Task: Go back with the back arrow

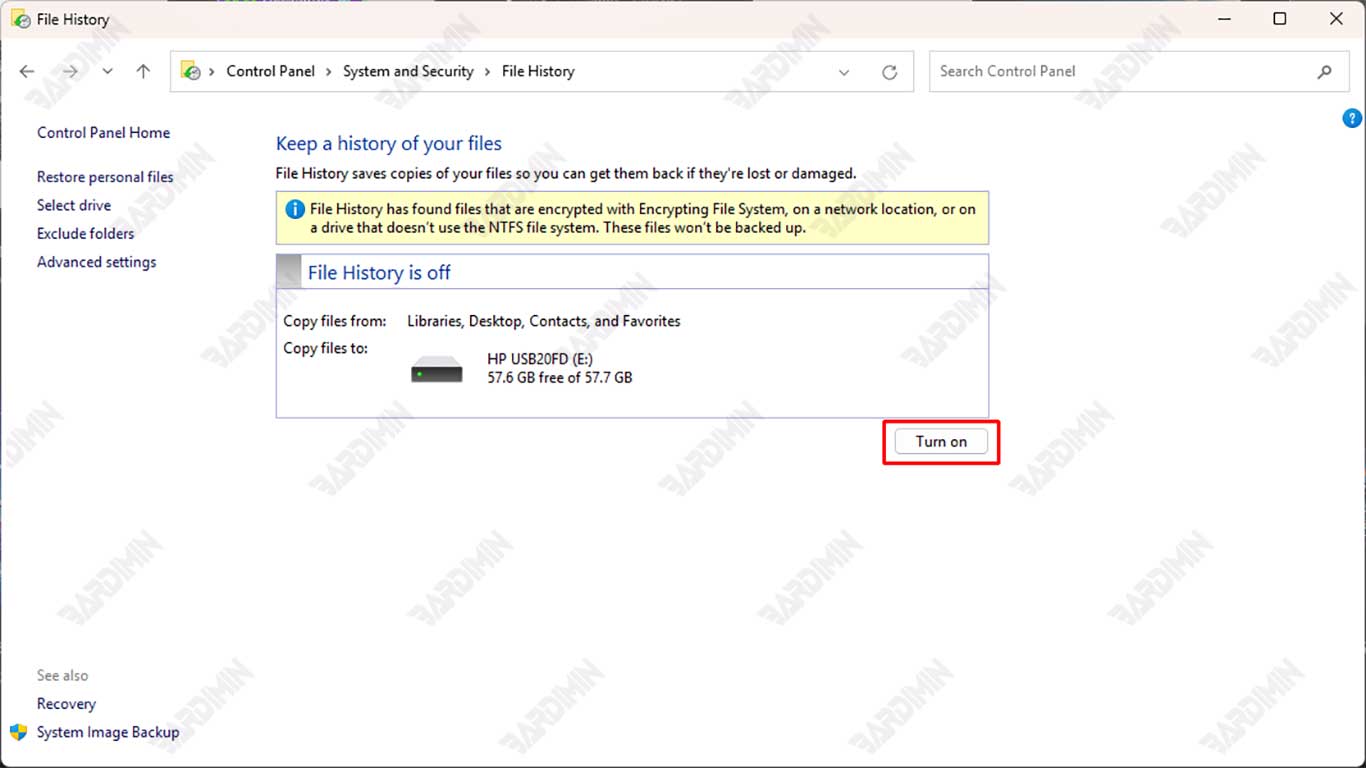Action: (27, 71)
